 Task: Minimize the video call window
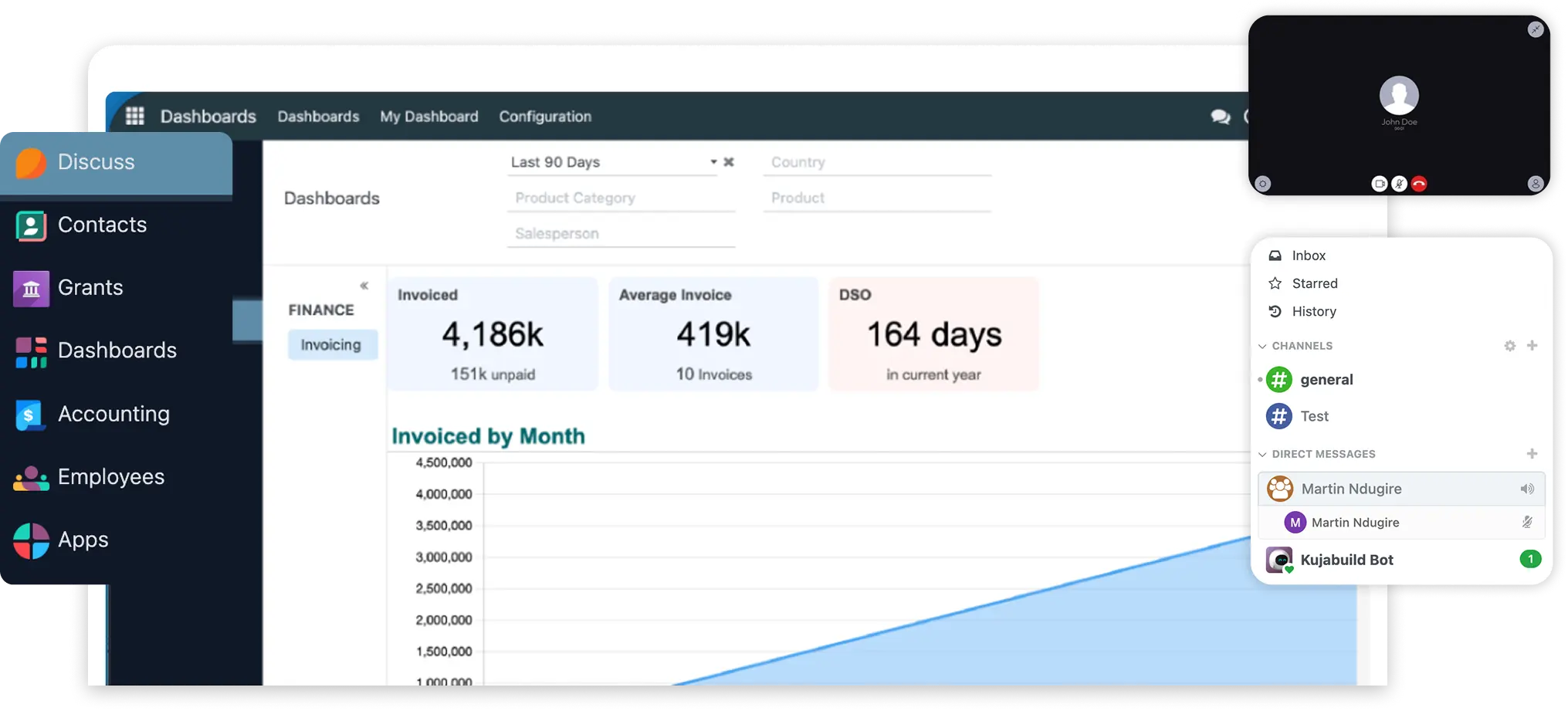coord(1536,29)
